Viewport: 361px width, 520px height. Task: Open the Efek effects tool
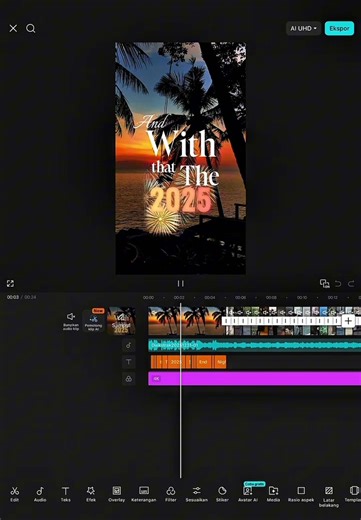(x=91, y=494)
